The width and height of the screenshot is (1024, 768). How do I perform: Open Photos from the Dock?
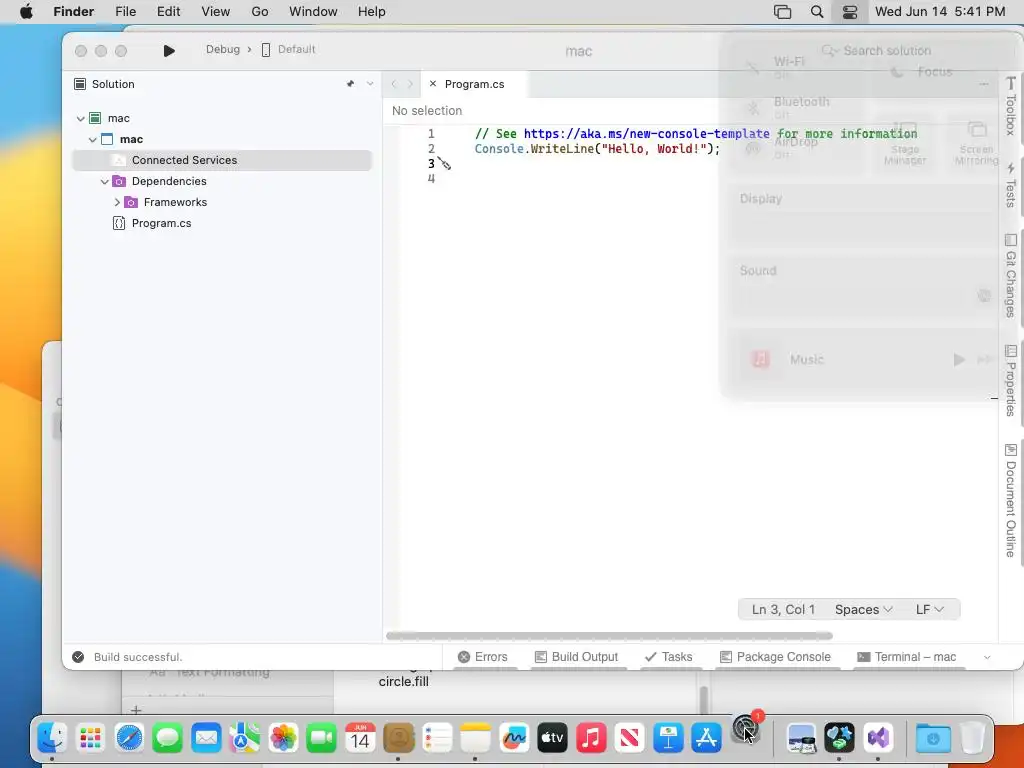[283, 739]
